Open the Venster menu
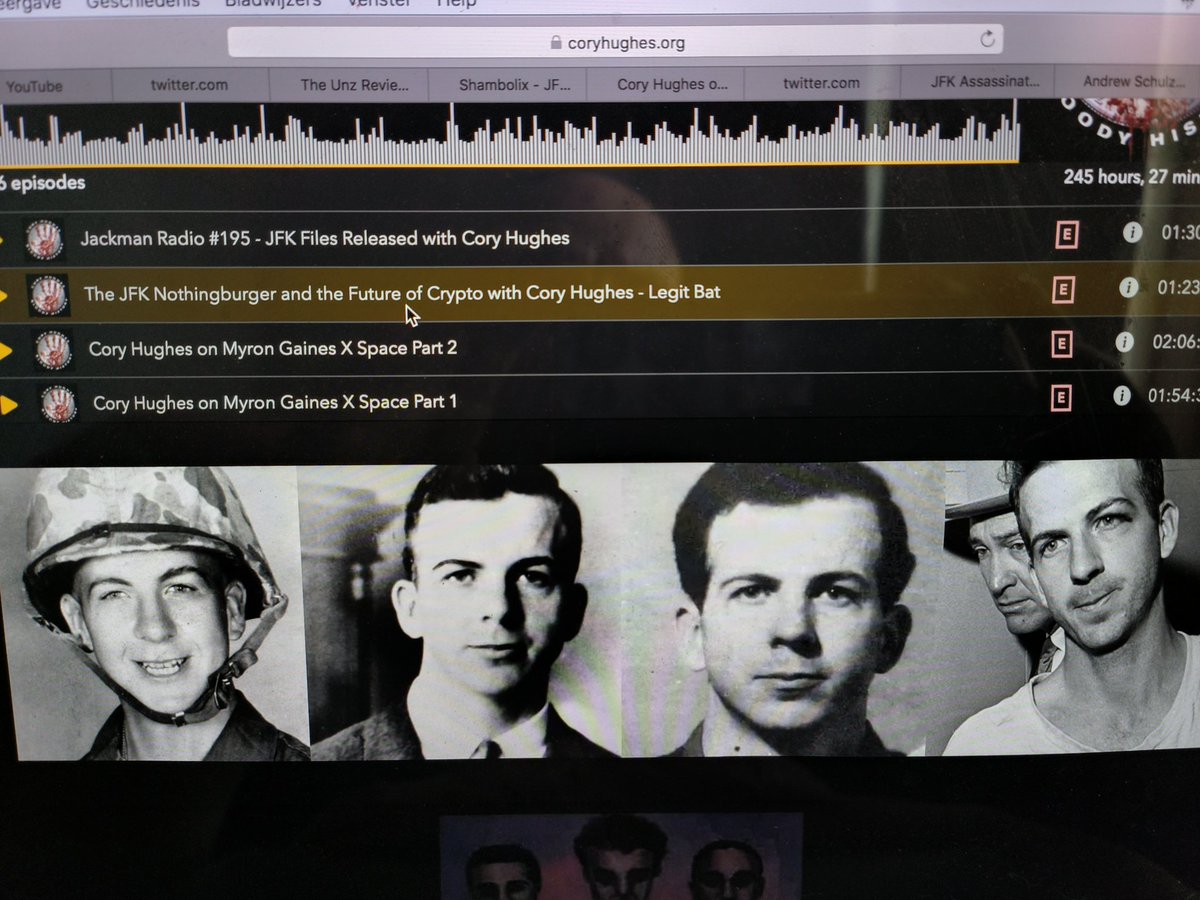The height and width of the screenshot is (900, 1200). [x=380, y=4]
